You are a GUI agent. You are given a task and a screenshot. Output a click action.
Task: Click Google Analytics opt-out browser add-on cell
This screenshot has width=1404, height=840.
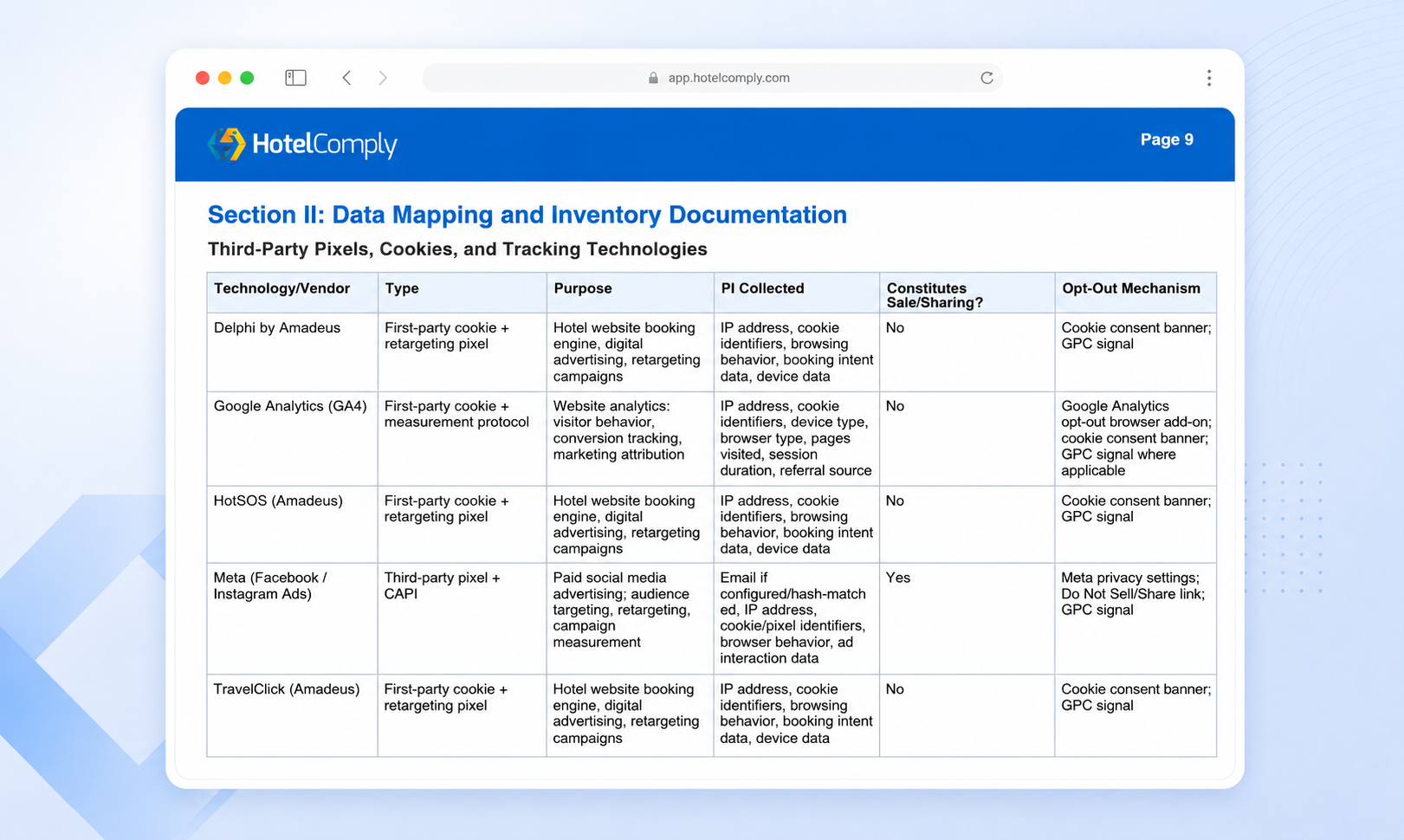tap(1135, 438)
